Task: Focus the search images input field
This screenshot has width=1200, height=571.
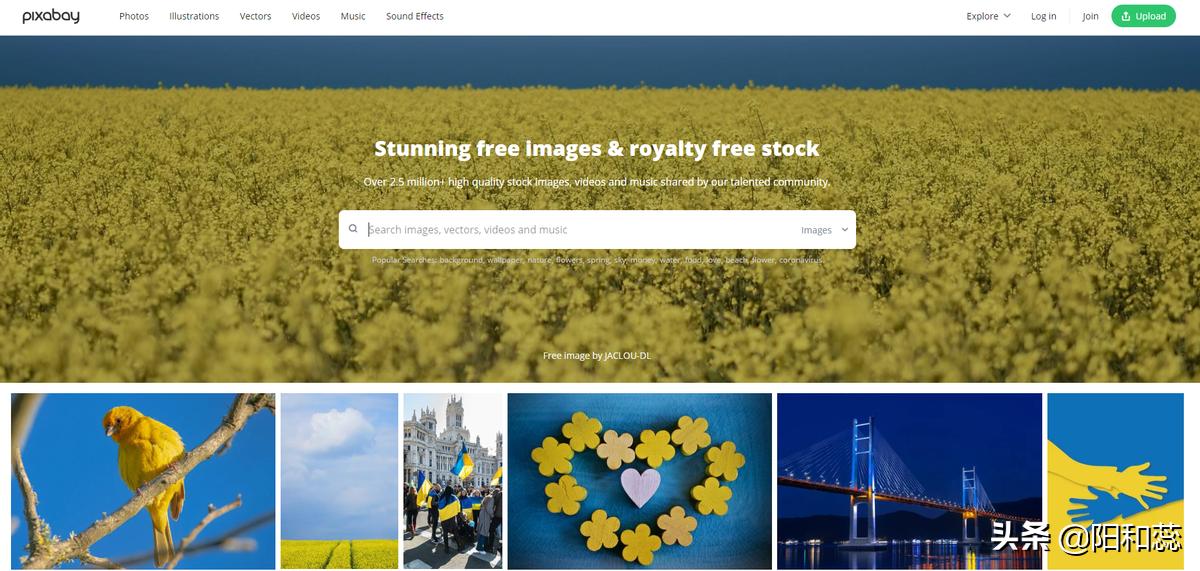Action: [580, 229]
